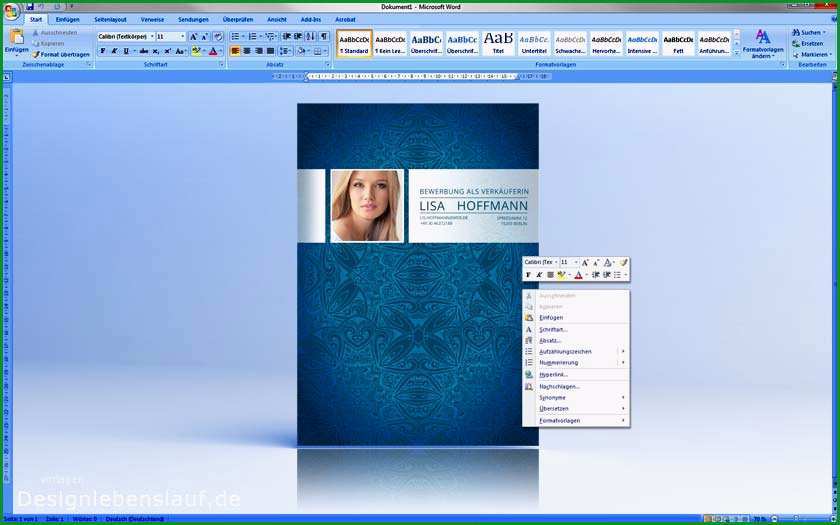Image resolution: width=840 pixels, height=525 pixels.
Task: Apply ribbon text highlight color
Action: (196, 51)
